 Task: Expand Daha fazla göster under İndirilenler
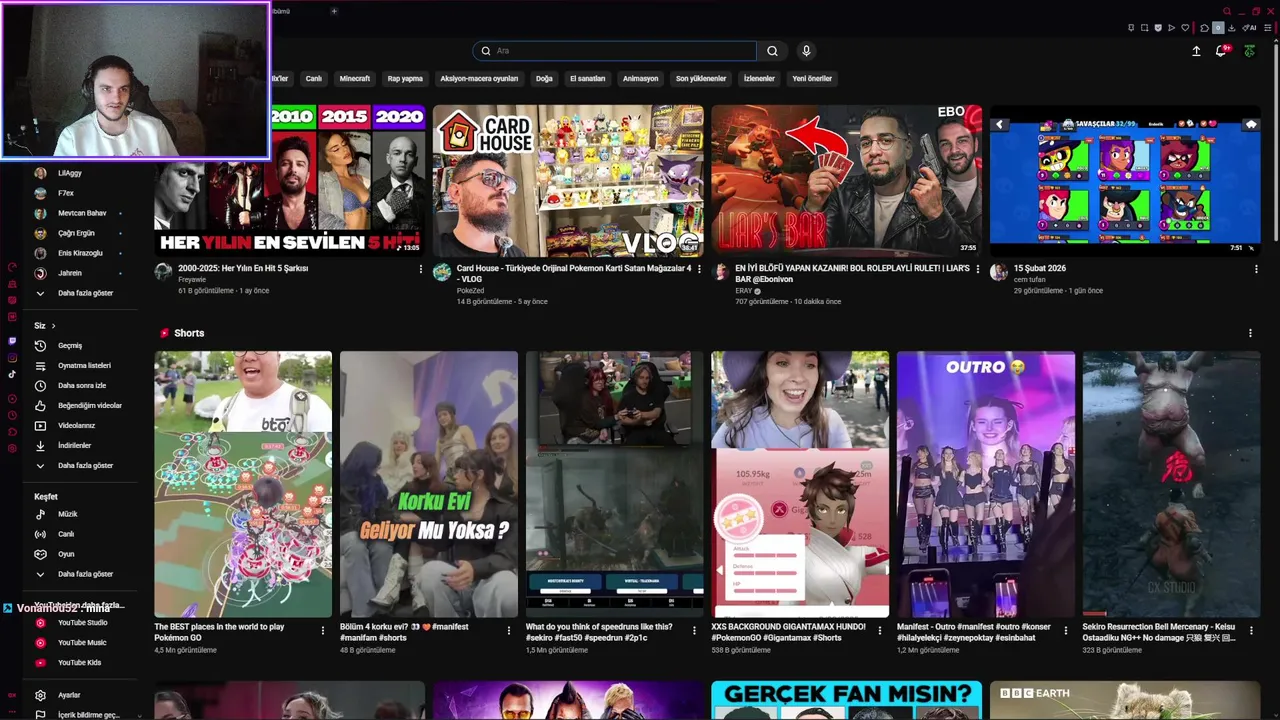[85, 465]
